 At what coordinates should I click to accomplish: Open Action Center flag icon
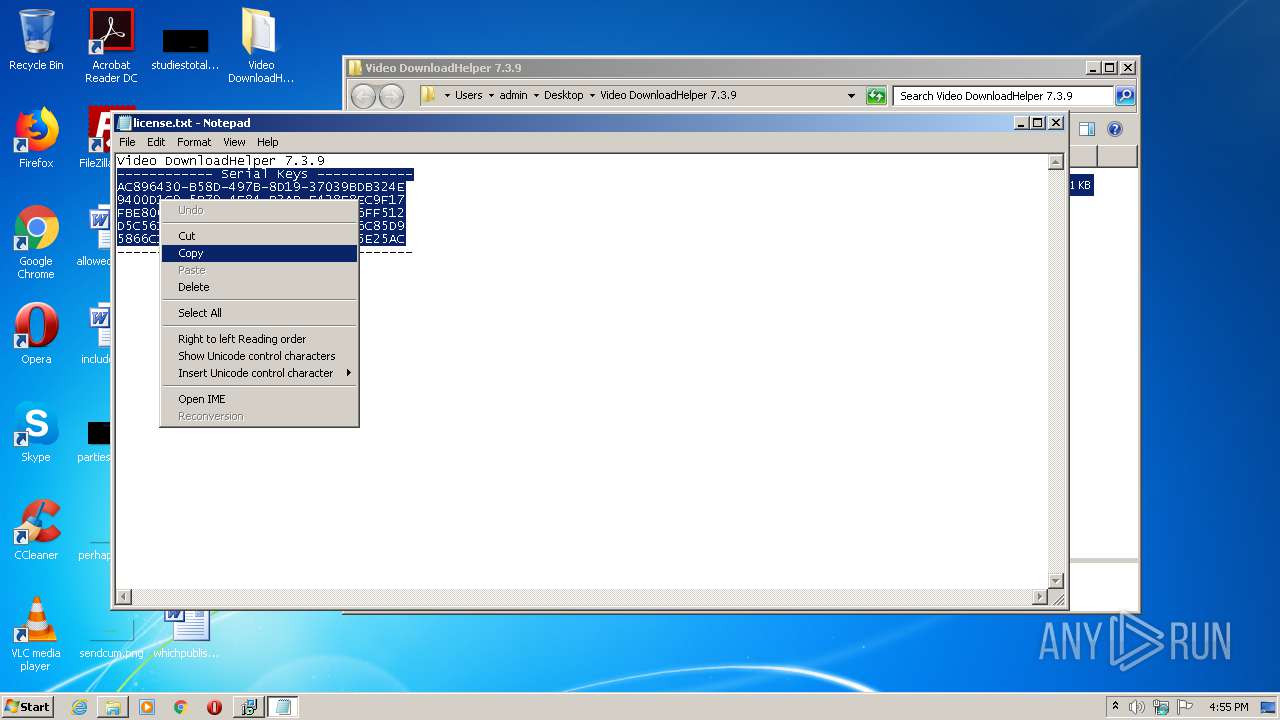(x=1185, y=707)
